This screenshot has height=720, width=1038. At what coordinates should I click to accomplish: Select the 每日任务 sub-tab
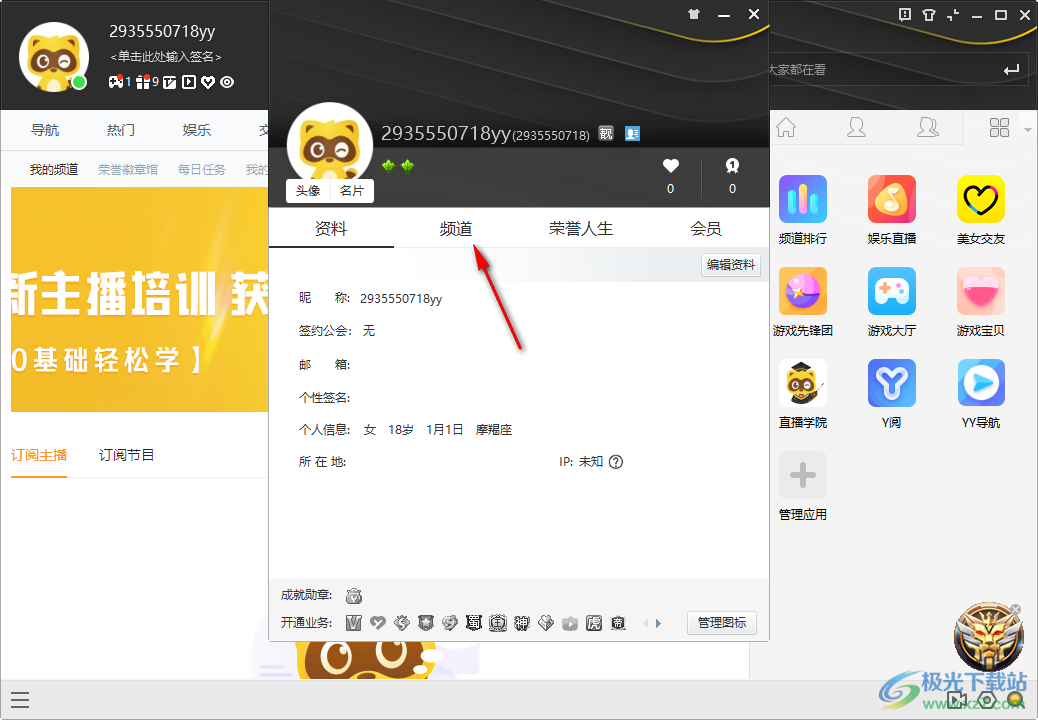pos(201,169)
